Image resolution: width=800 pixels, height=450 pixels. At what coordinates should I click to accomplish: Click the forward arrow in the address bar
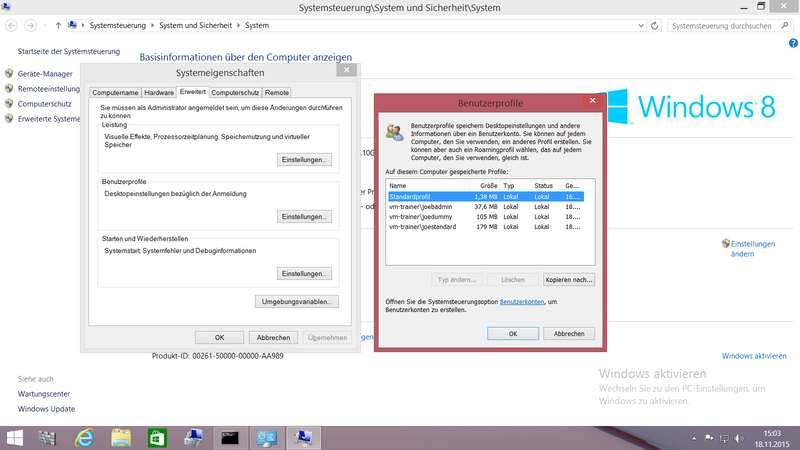point(31,26)
